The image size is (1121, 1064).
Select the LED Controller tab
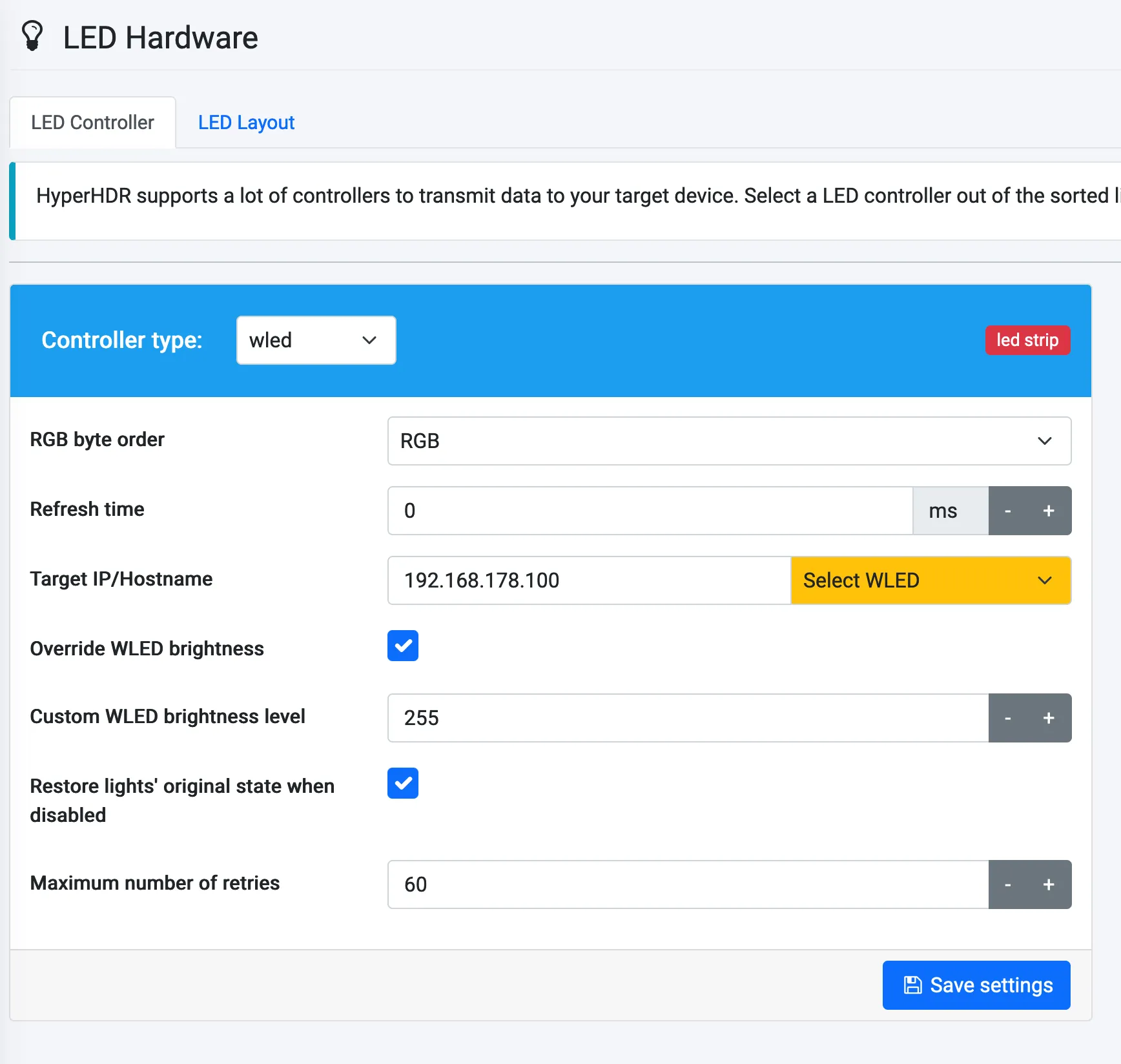point(92,122)
